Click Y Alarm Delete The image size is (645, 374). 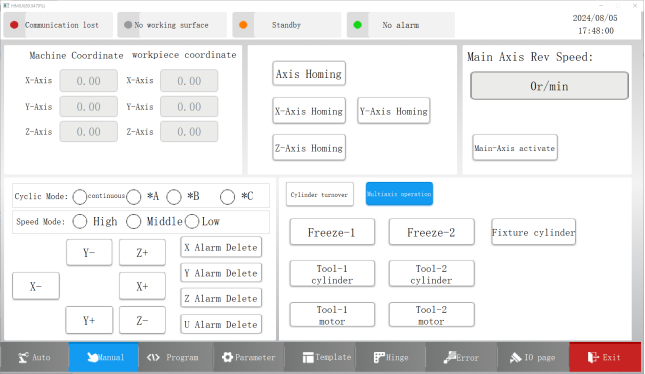pos(221,273)
